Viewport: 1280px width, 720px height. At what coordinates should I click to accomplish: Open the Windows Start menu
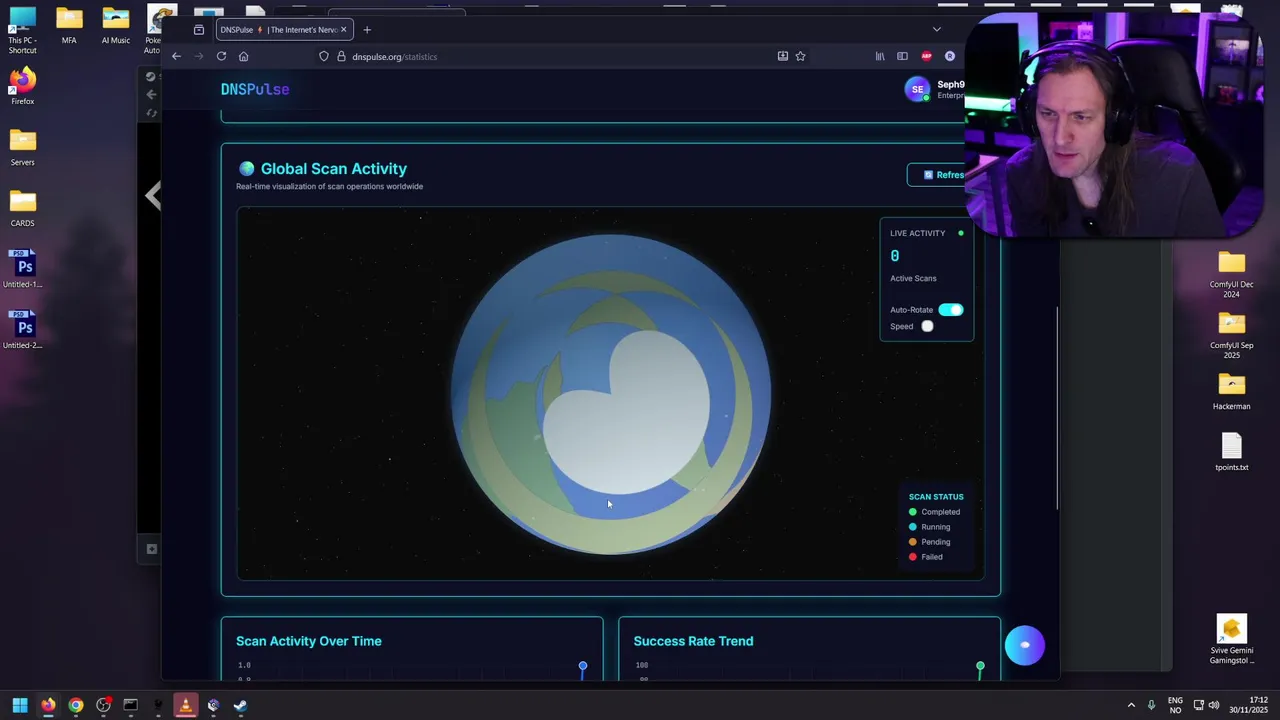(20, 705)
